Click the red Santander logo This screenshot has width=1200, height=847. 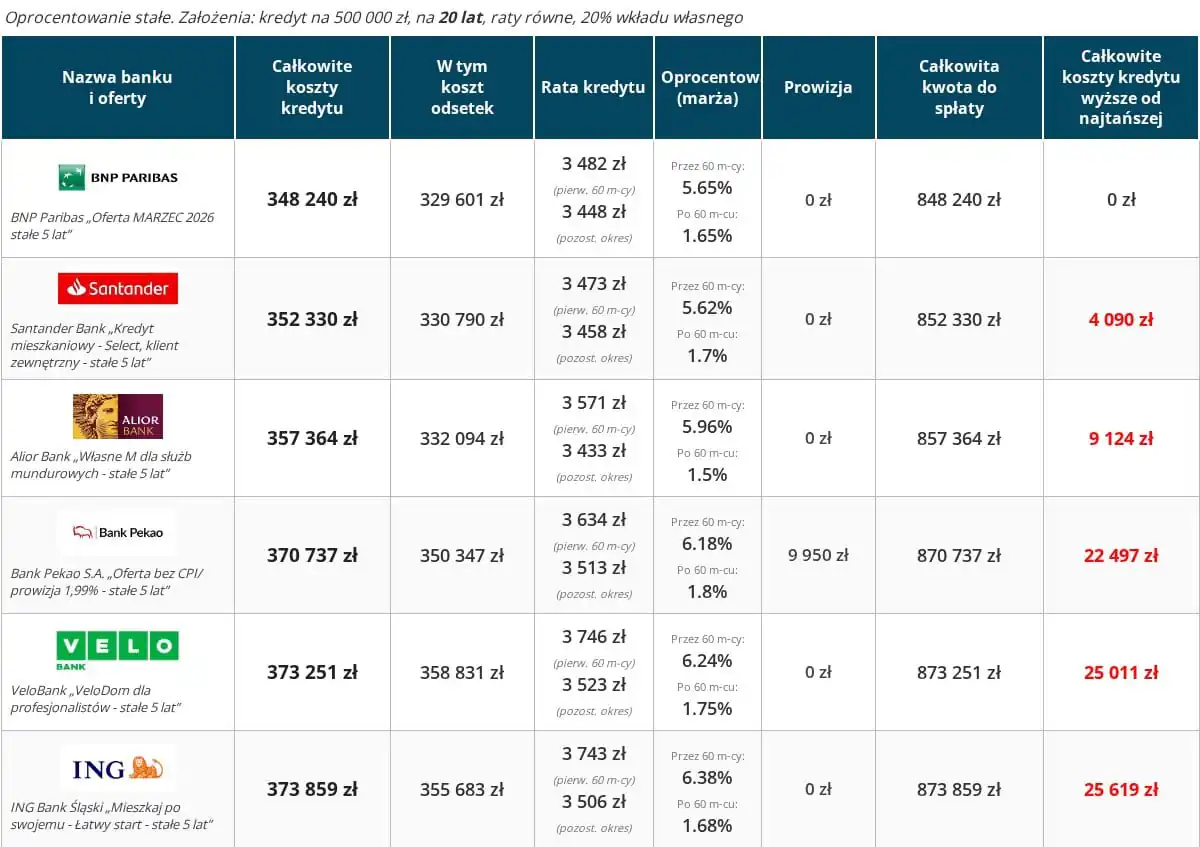118,288
